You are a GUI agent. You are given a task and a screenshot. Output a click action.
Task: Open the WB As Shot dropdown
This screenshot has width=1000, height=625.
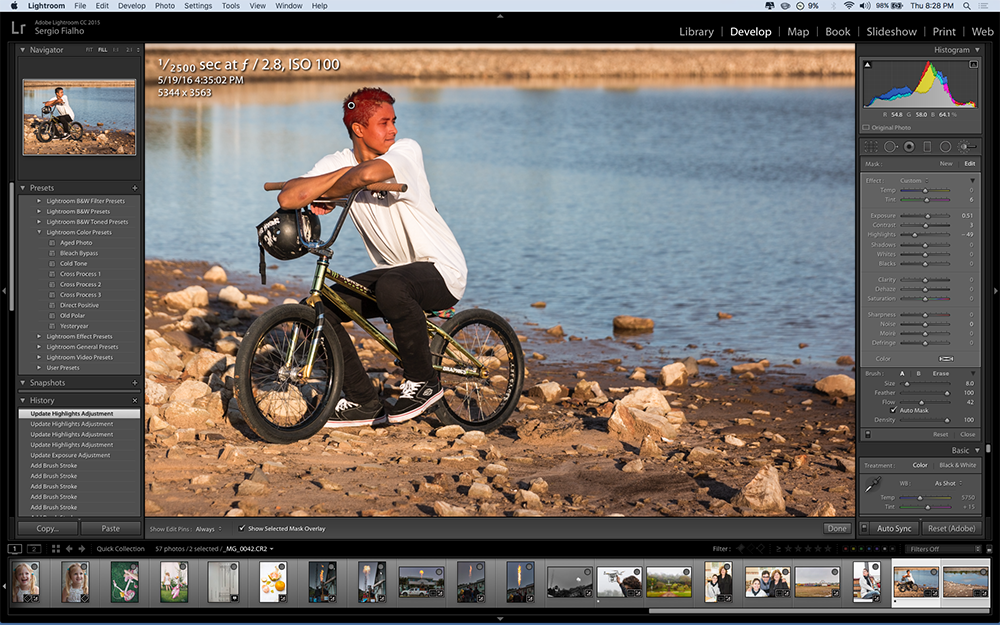(x=947, y=483)
